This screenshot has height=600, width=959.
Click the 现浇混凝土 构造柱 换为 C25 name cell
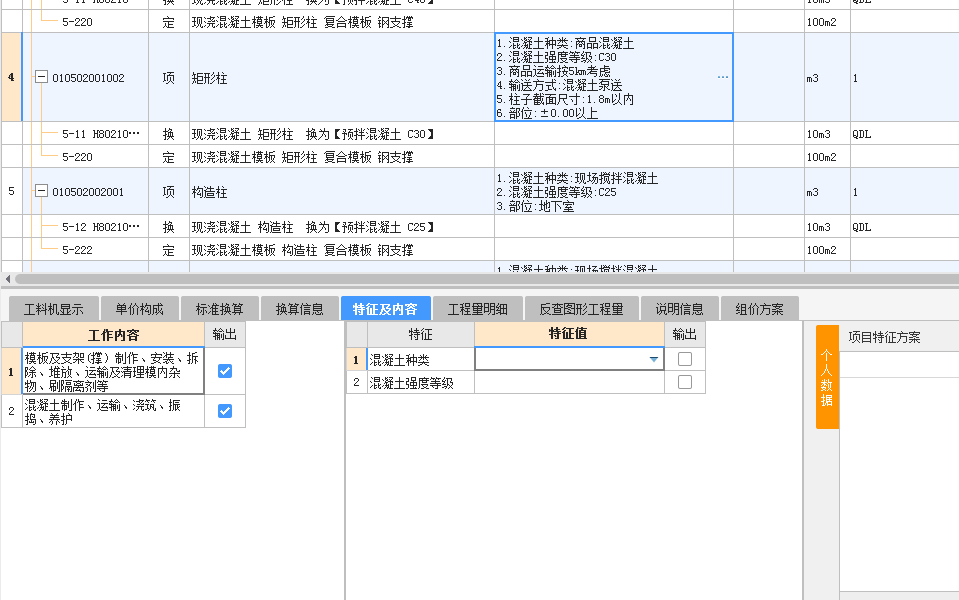tap(342, 226)
